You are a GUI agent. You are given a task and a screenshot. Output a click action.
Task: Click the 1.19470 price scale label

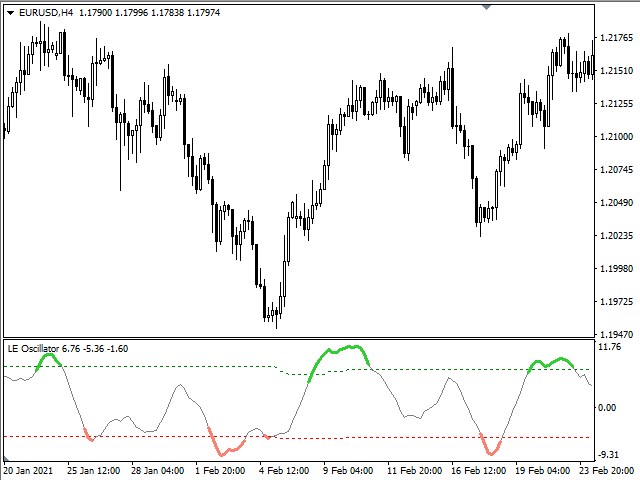[x=616, y=334]
